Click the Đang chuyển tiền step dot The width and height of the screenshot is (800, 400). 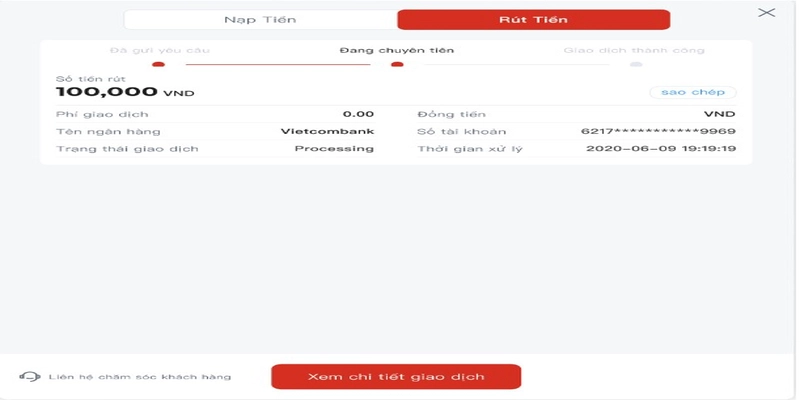coord(397,64)
